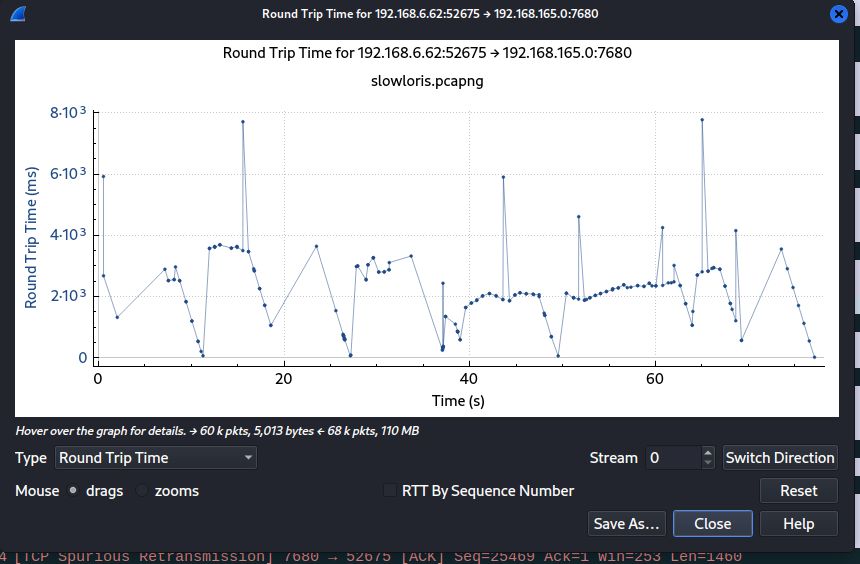Screen dimensions: 860x564
Task: Enable RTT By Sequence Number checkbox
Action: point(392,491)
